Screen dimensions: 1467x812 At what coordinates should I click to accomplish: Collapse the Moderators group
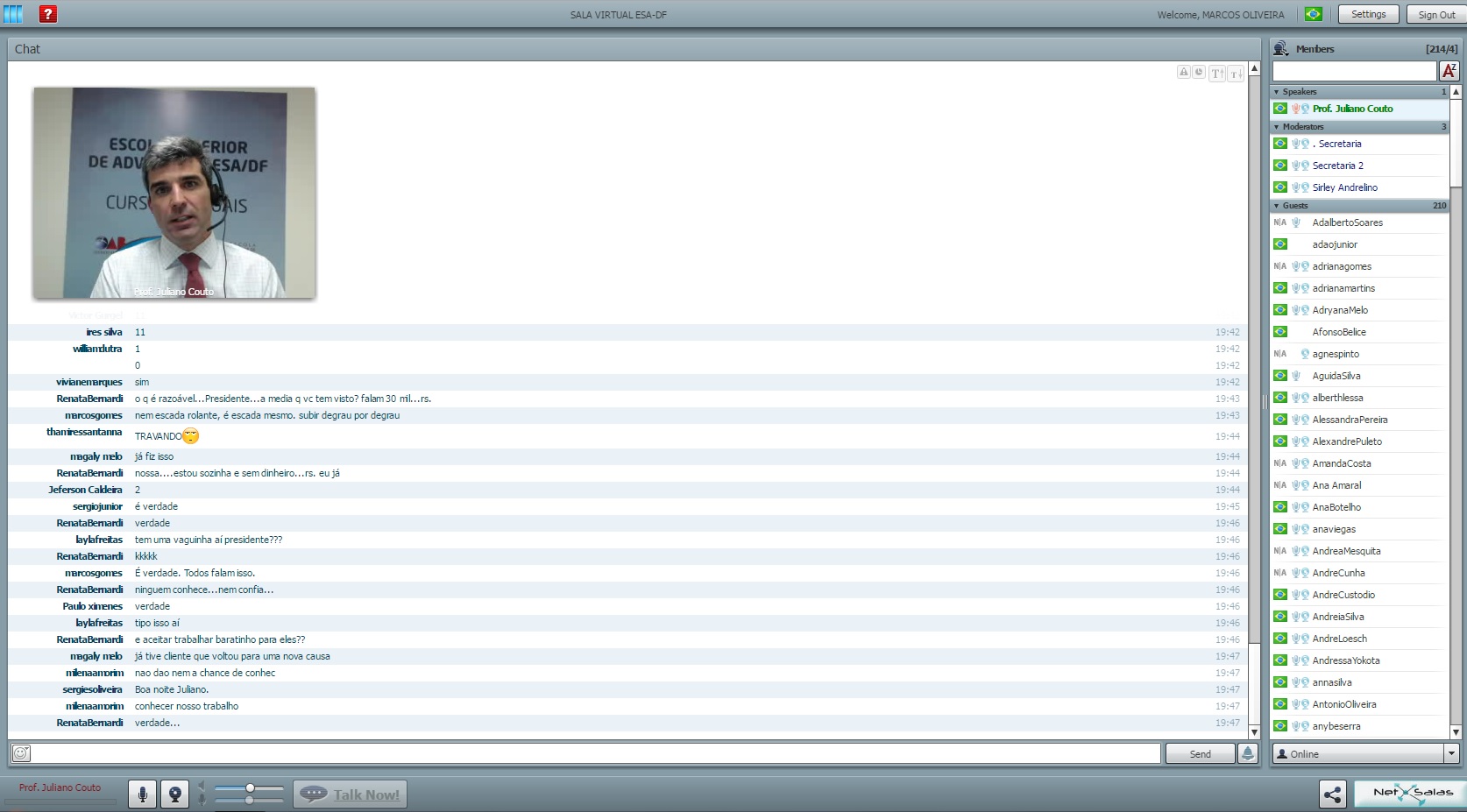coord(1277,127)
